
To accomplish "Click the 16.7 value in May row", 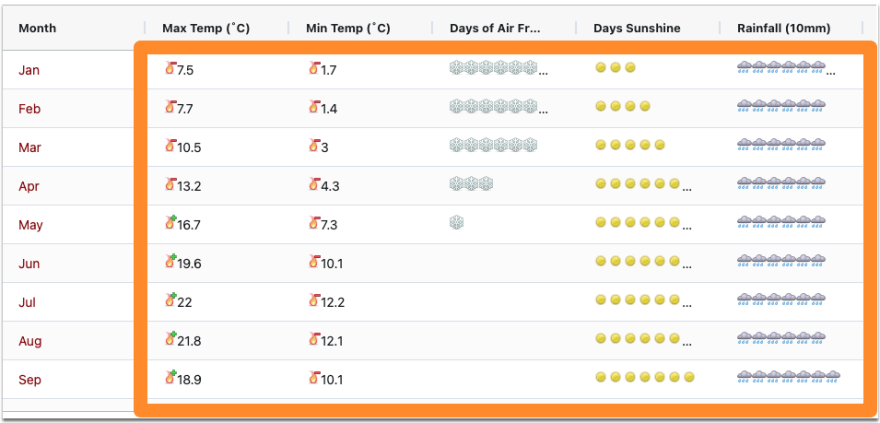I will coord(189,226).
